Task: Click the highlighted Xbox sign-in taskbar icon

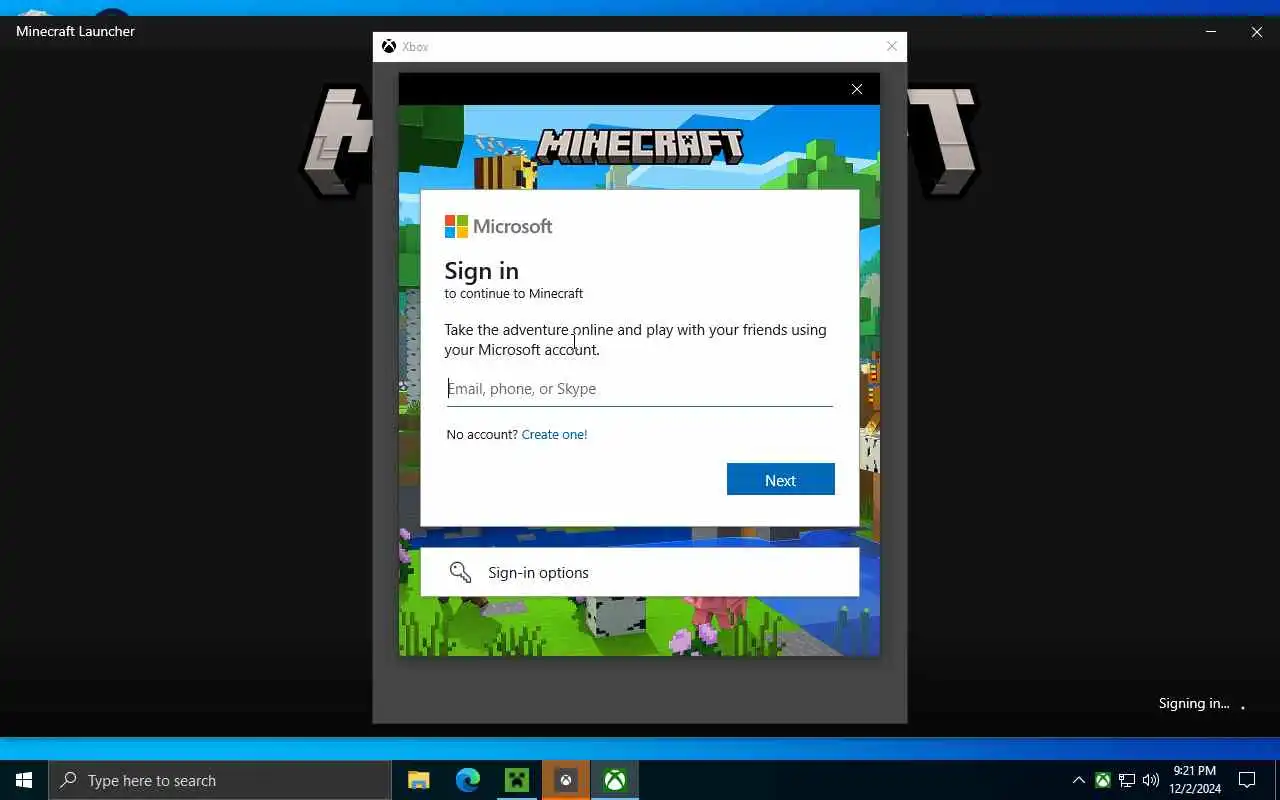Action: pyautogui.click(x=566, y=780)
